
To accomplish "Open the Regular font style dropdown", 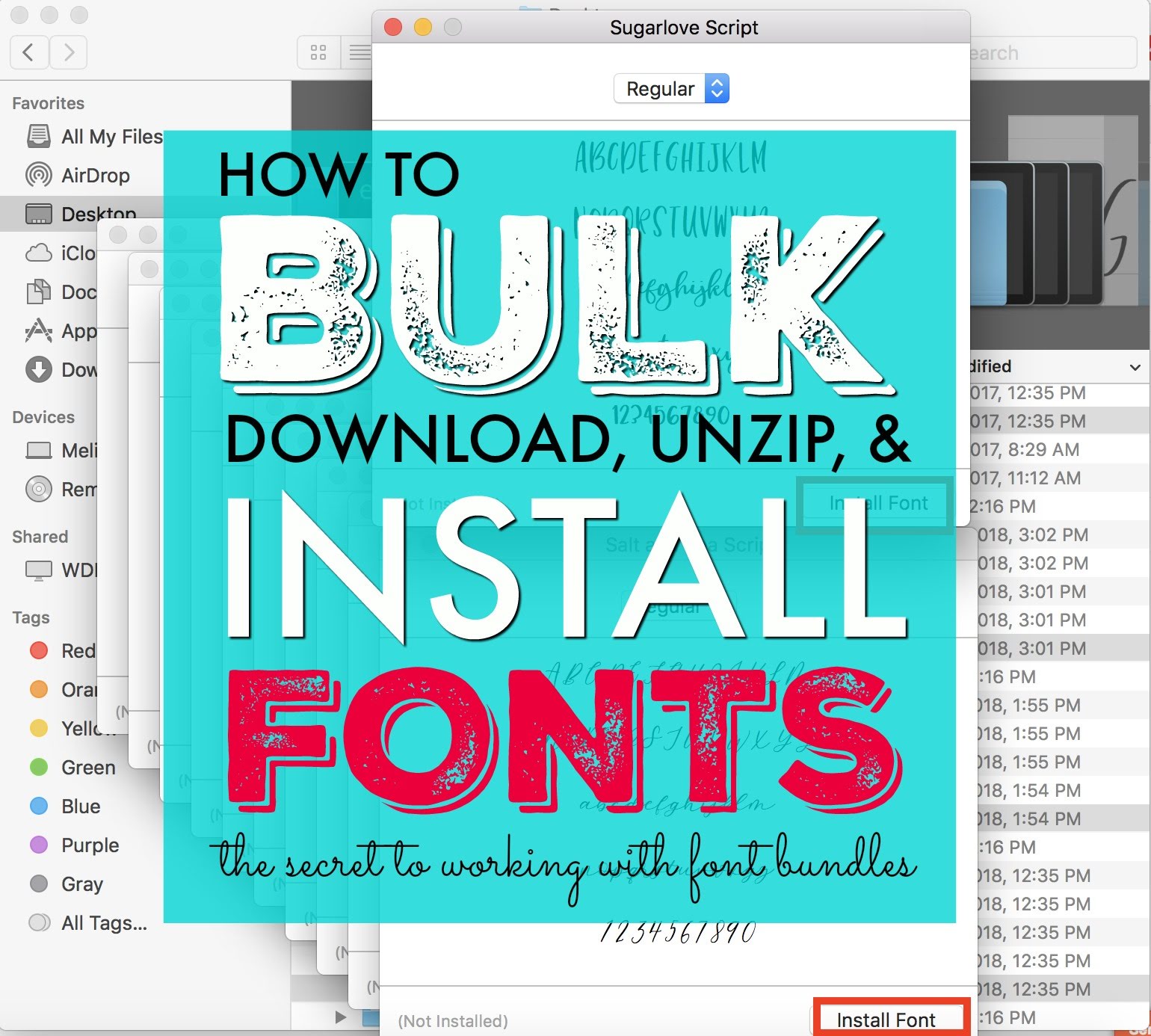I will click(x=671, y=89).
